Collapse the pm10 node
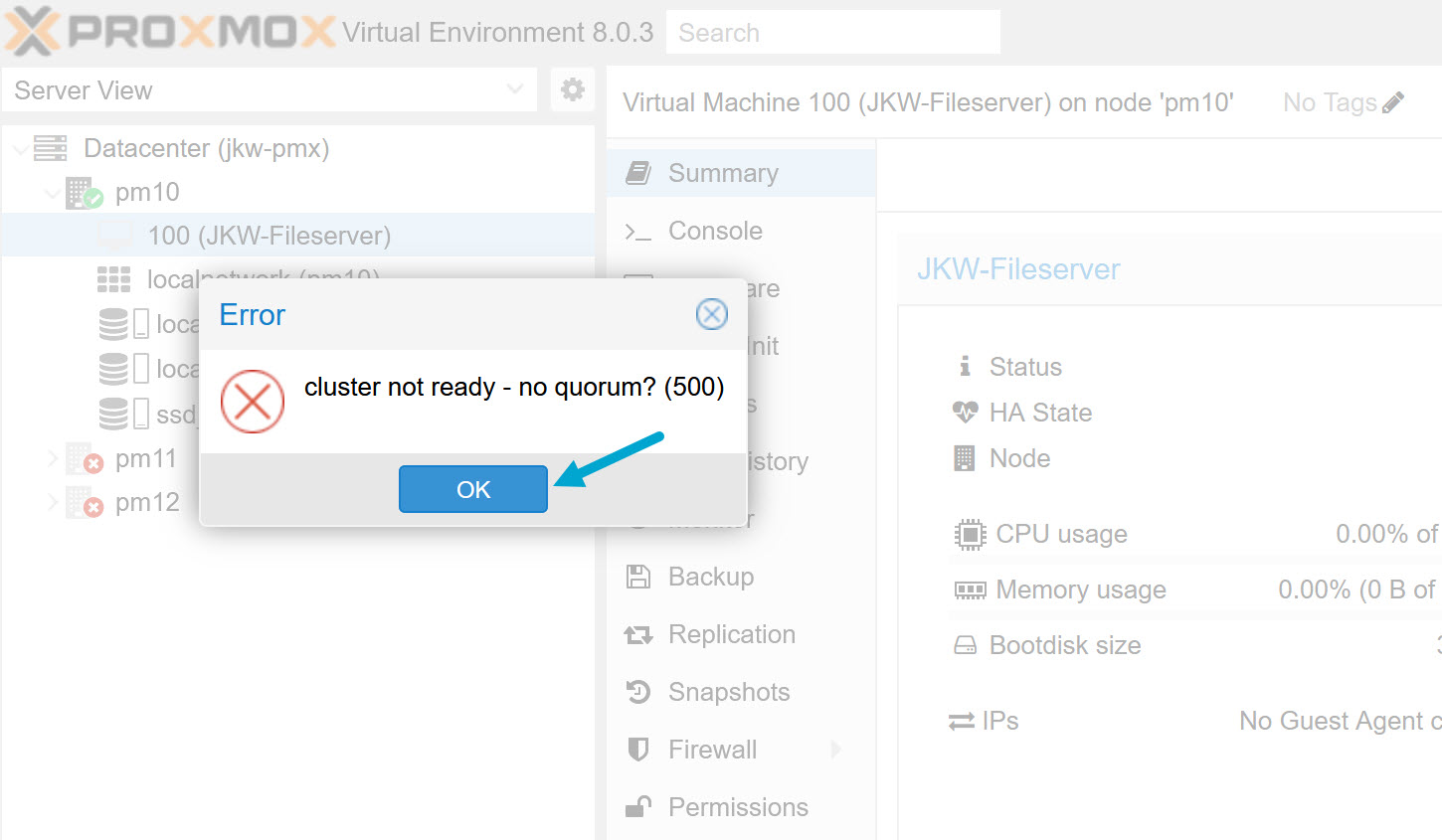 [x=53, y=193]
